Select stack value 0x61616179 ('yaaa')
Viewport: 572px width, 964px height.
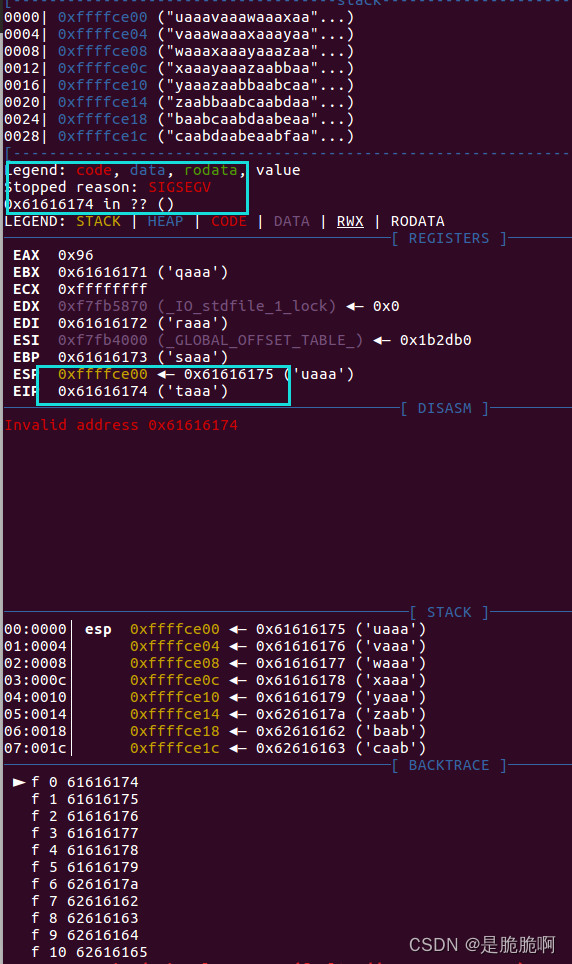click(x=341, y=697)
